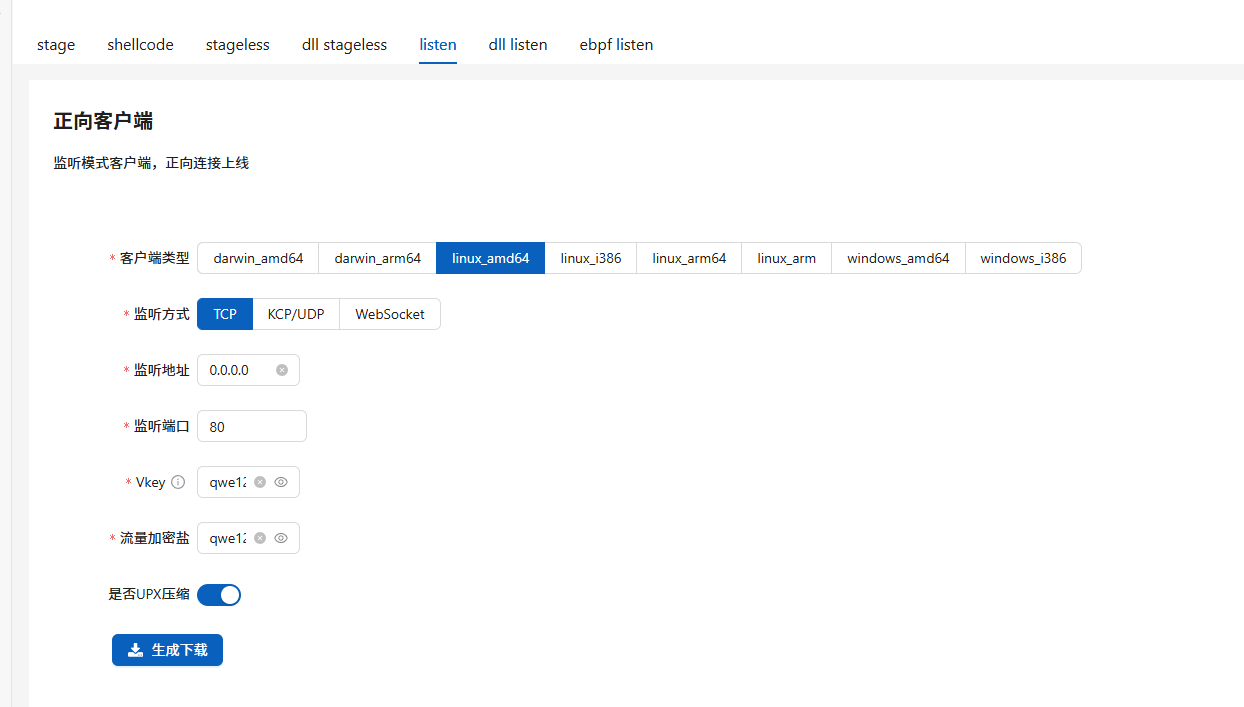The width and height of the screenshot is (1244, 707).
Task: Reveal 流量加密盐 value with the eye icon
Action: (281, 538)
